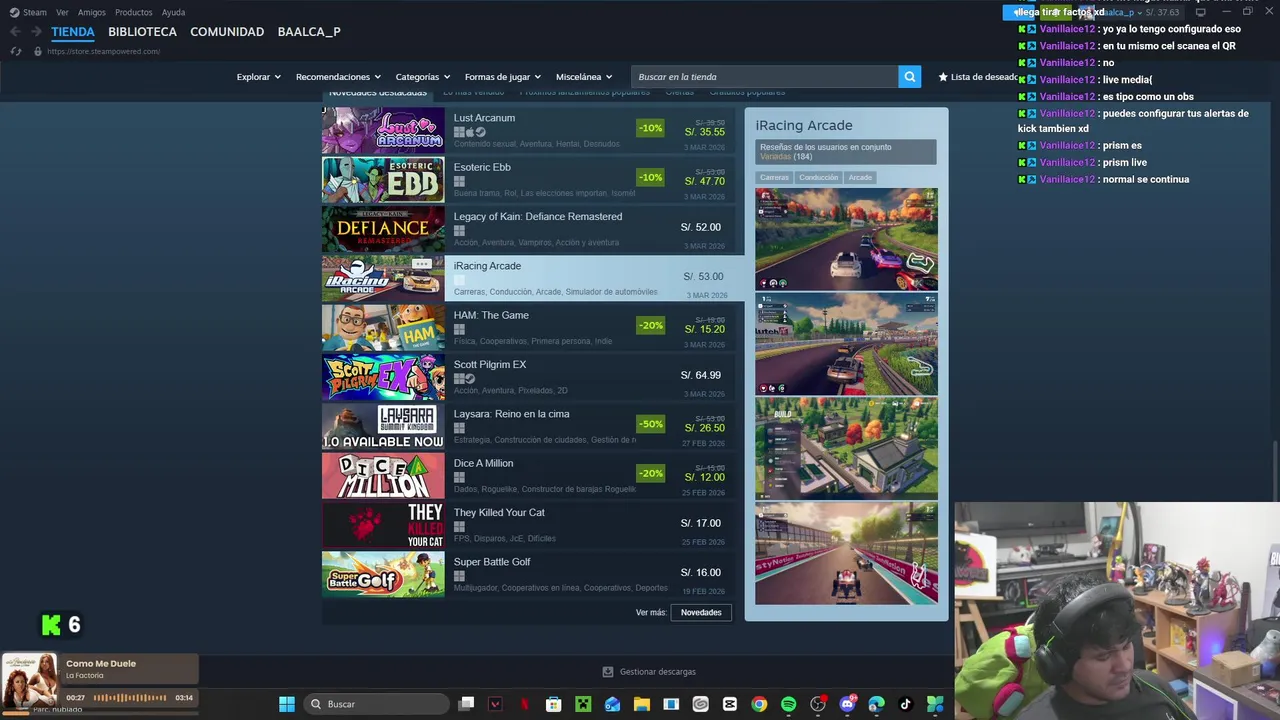The image size is (1280, 720).
Task: Click the Windows taskbar Buscar search box
Action: pyautogui.click(x=375, y=704)
